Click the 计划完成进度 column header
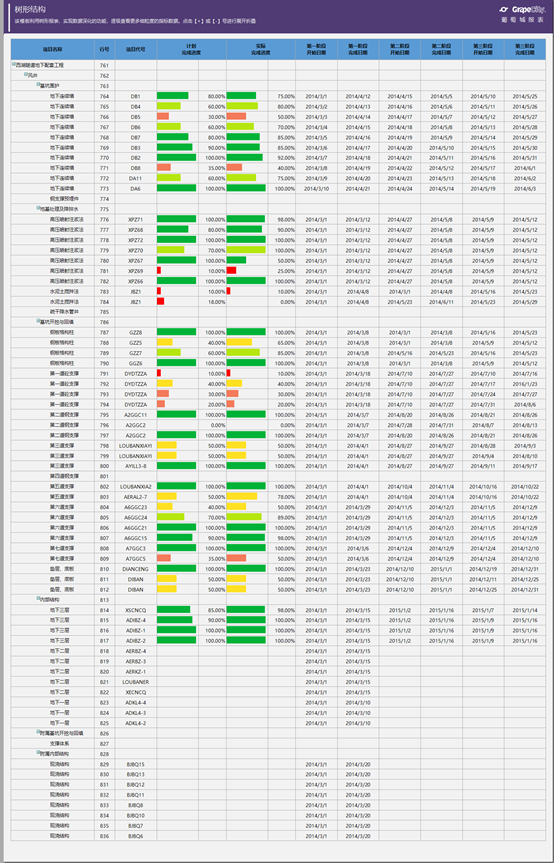554x863 pixels. click(191, 50)
